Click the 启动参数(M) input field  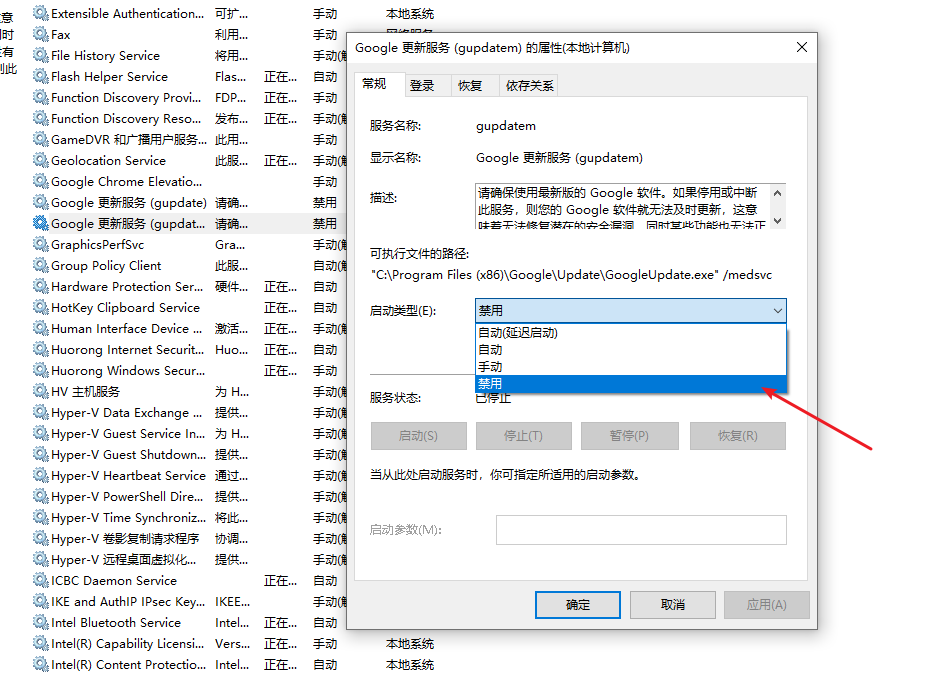tap(641, 530)
